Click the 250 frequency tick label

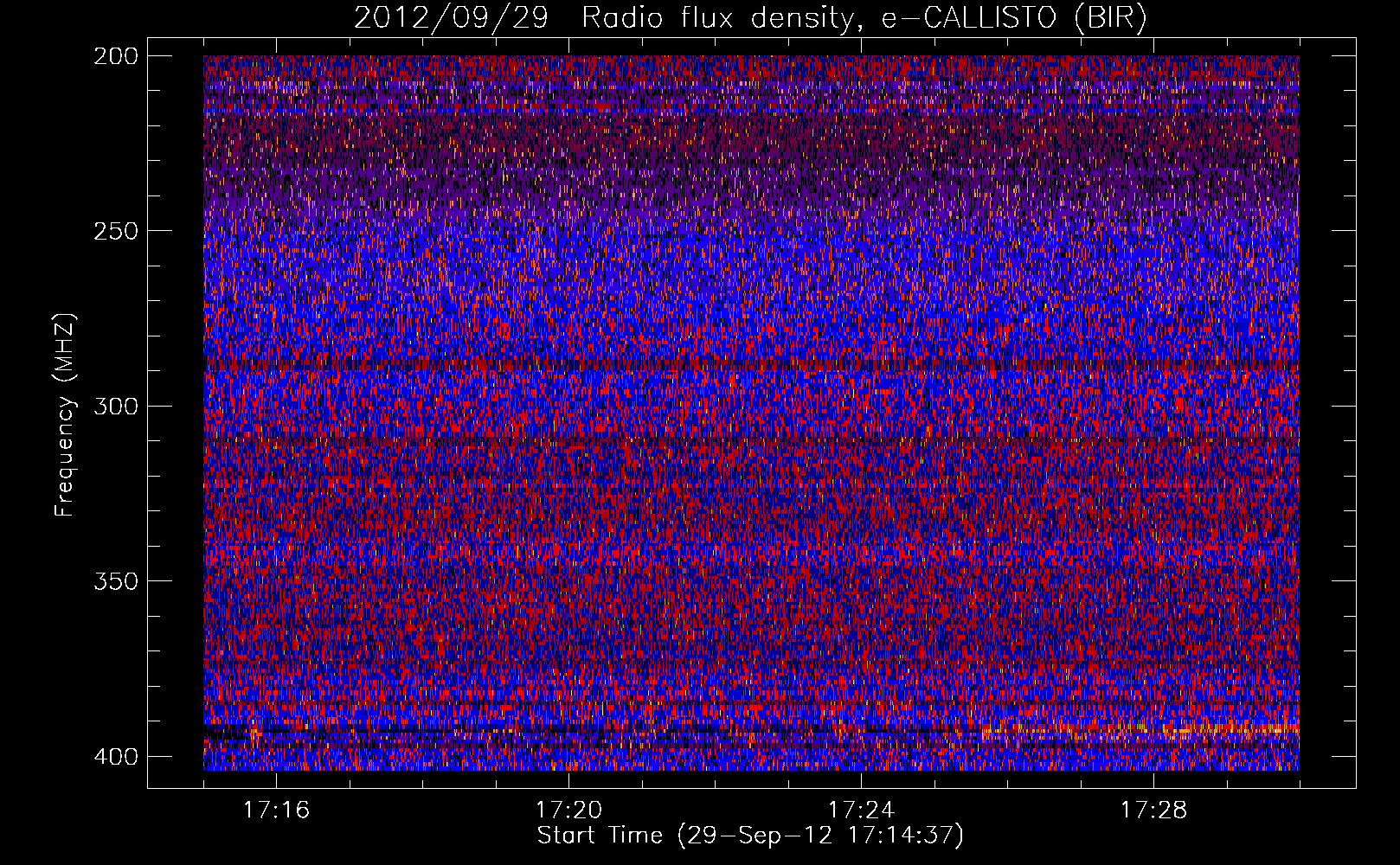click(115, 231)
